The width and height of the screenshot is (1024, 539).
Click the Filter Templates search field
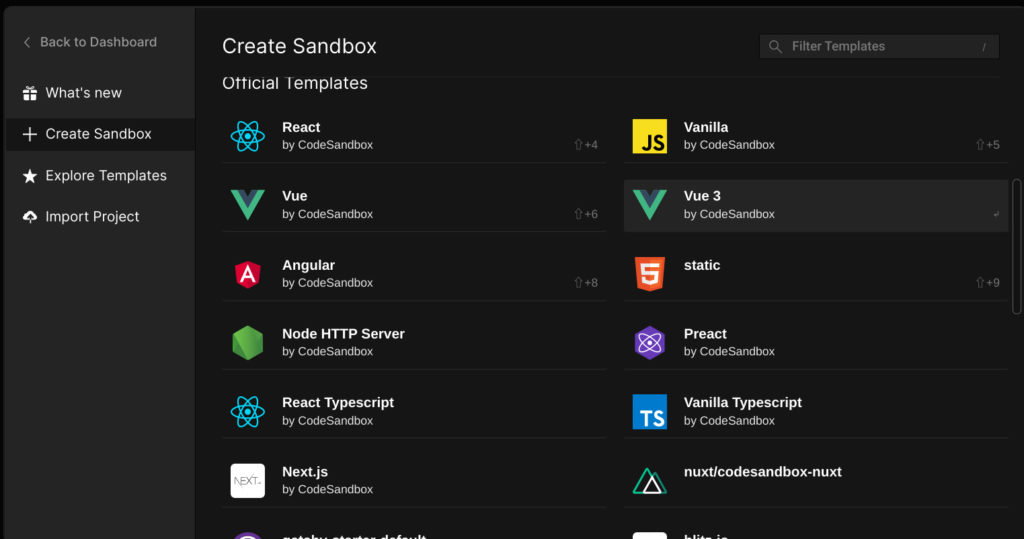click(x=879, y=46)
